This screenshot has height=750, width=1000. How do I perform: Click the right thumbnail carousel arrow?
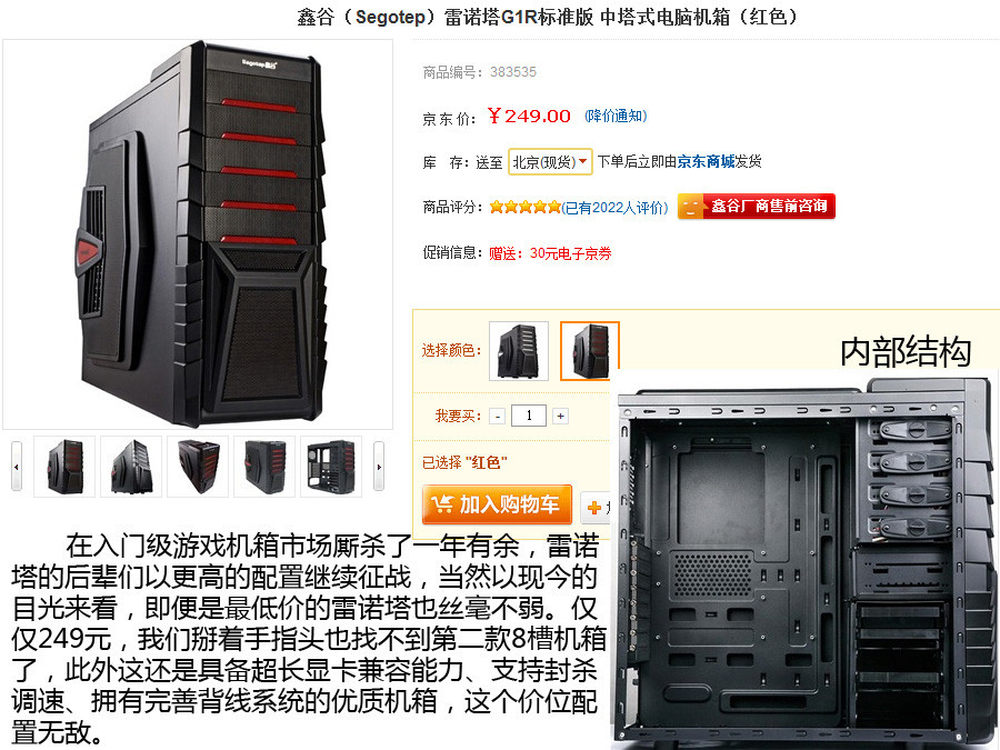[x=378, y=466]
